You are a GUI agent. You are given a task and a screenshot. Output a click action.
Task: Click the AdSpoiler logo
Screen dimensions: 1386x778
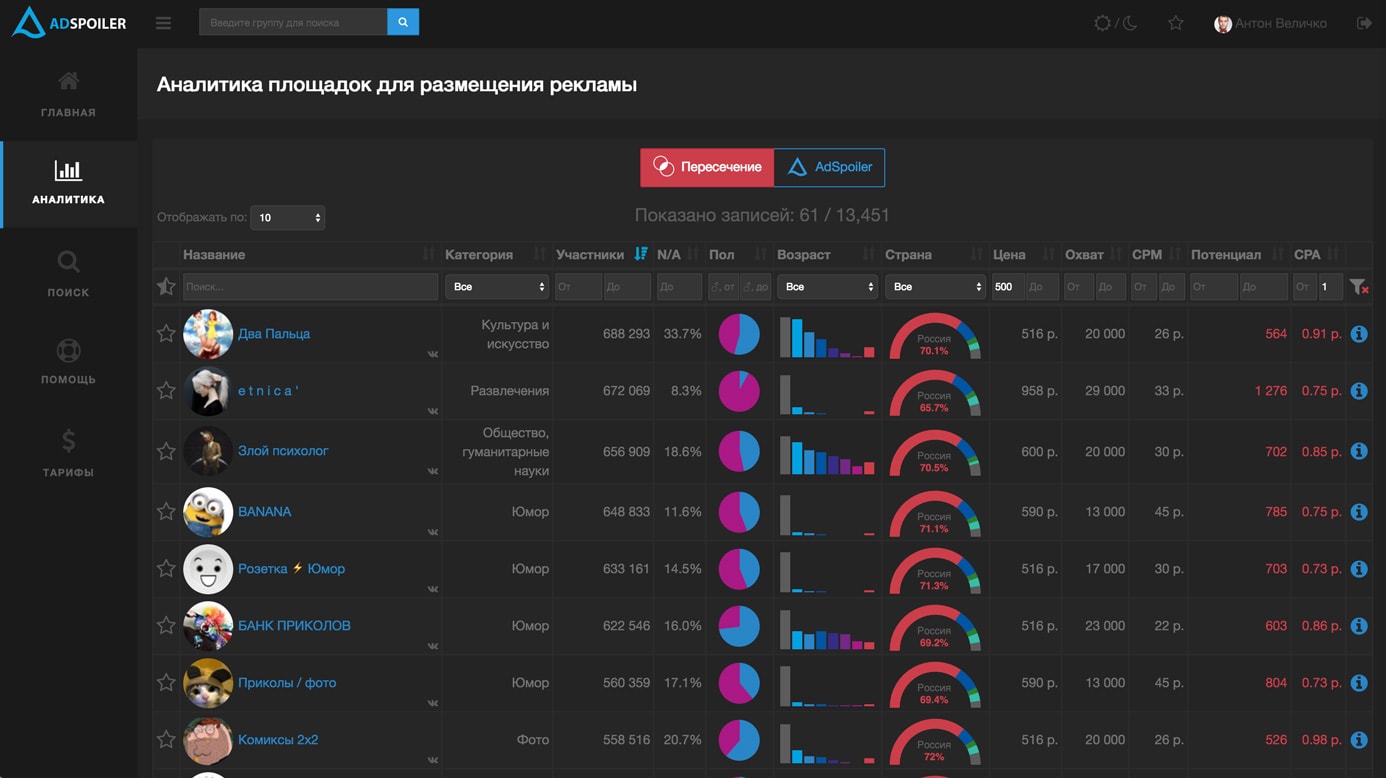pos(69,23)
